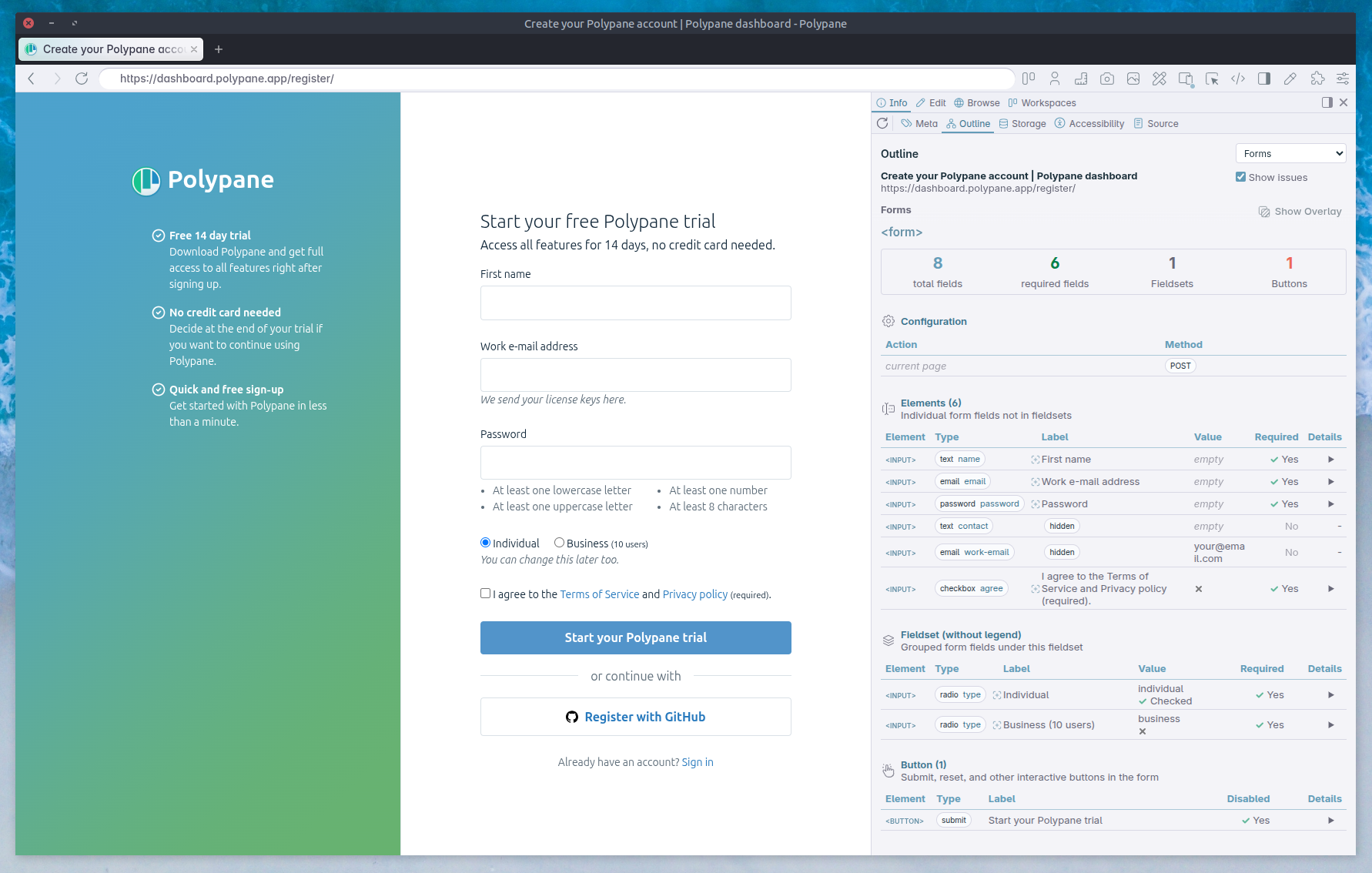The image size is (1372, 873).
Task: Click the Polypane logo icon on the page
Action: pyautogui.click(x=146, y=181)
